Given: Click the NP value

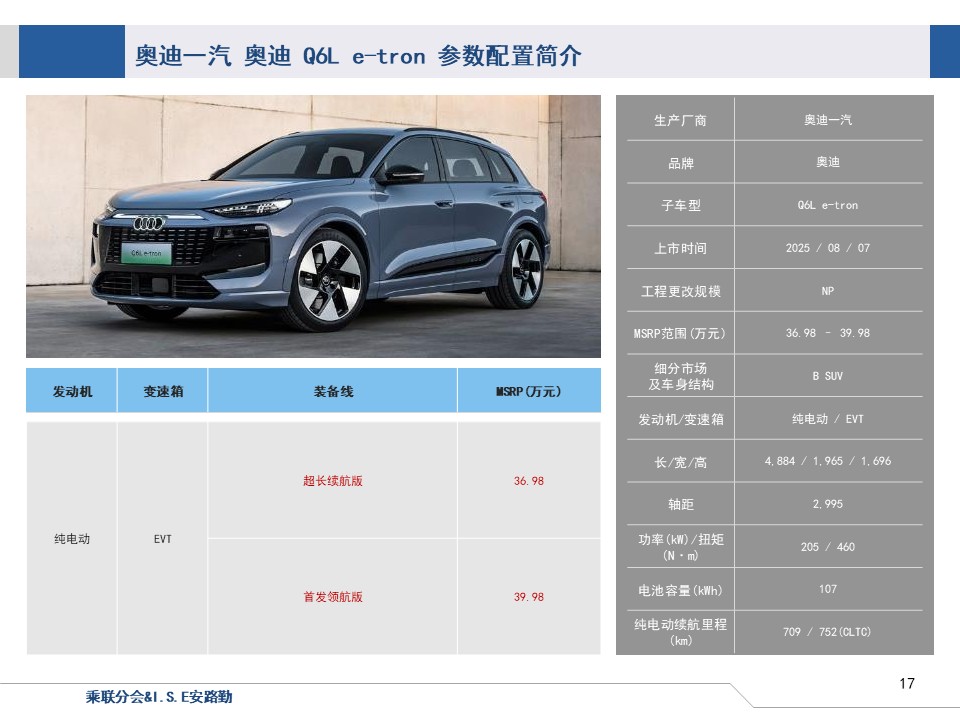Looking at the screenshot, I should 828,291.
